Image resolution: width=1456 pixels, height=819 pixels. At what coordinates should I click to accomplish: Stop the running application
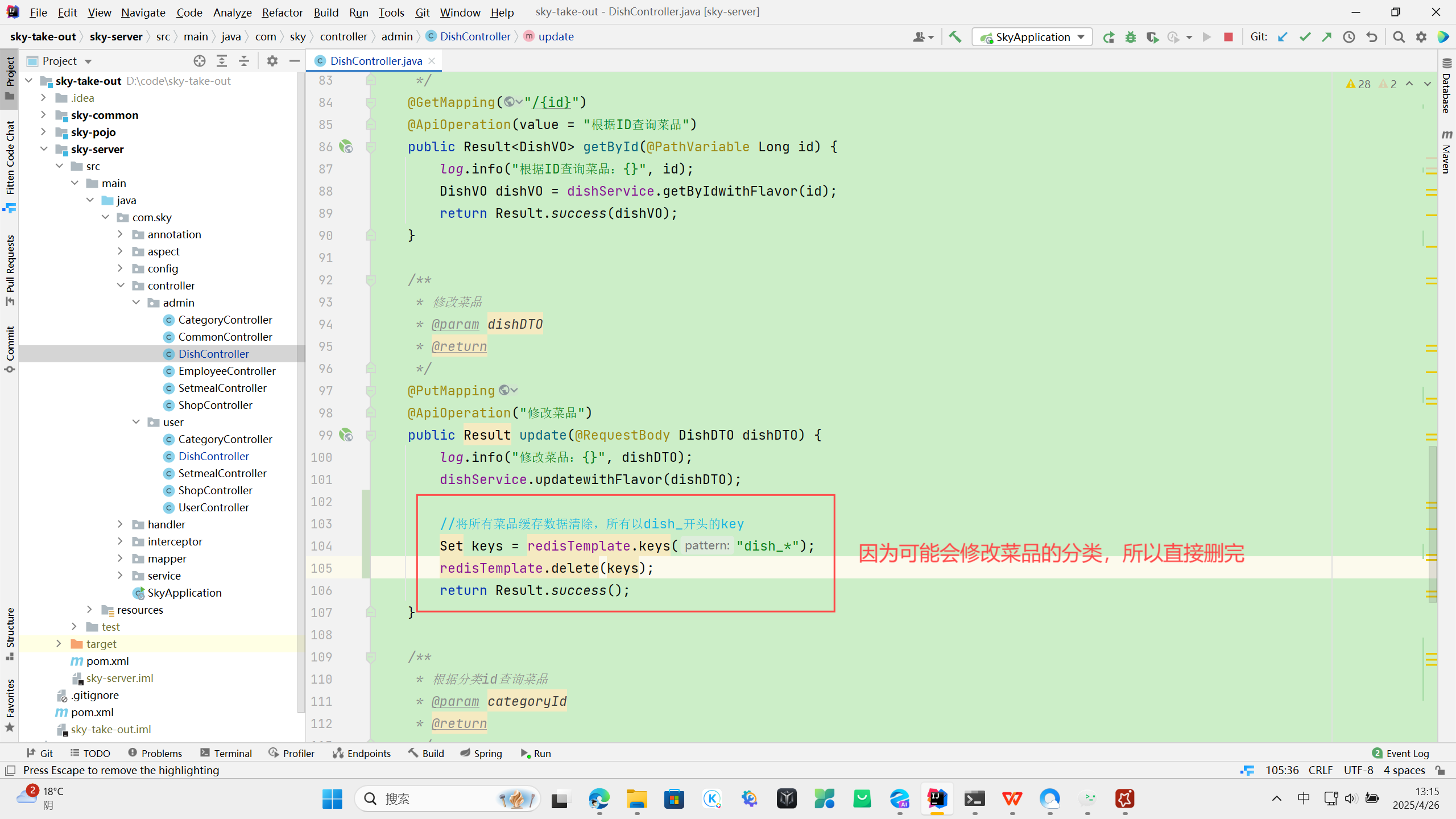[1228, 37]
